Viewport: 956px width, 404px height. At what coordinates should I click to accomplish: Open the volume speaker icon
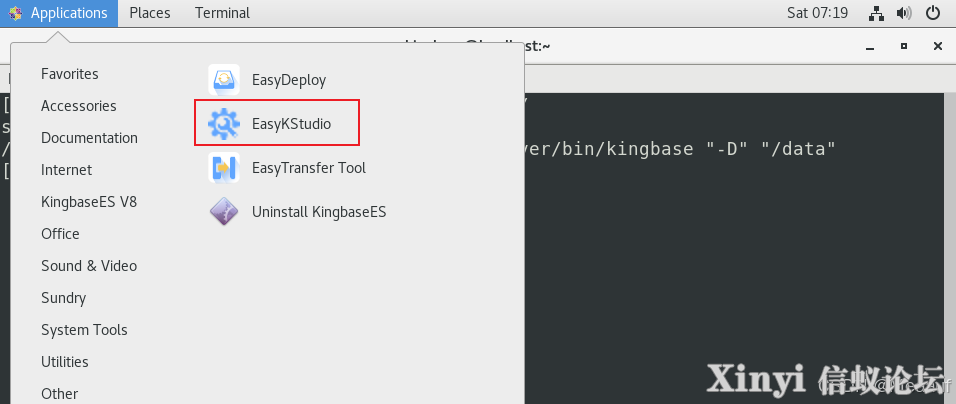click(x=904, y=13)
